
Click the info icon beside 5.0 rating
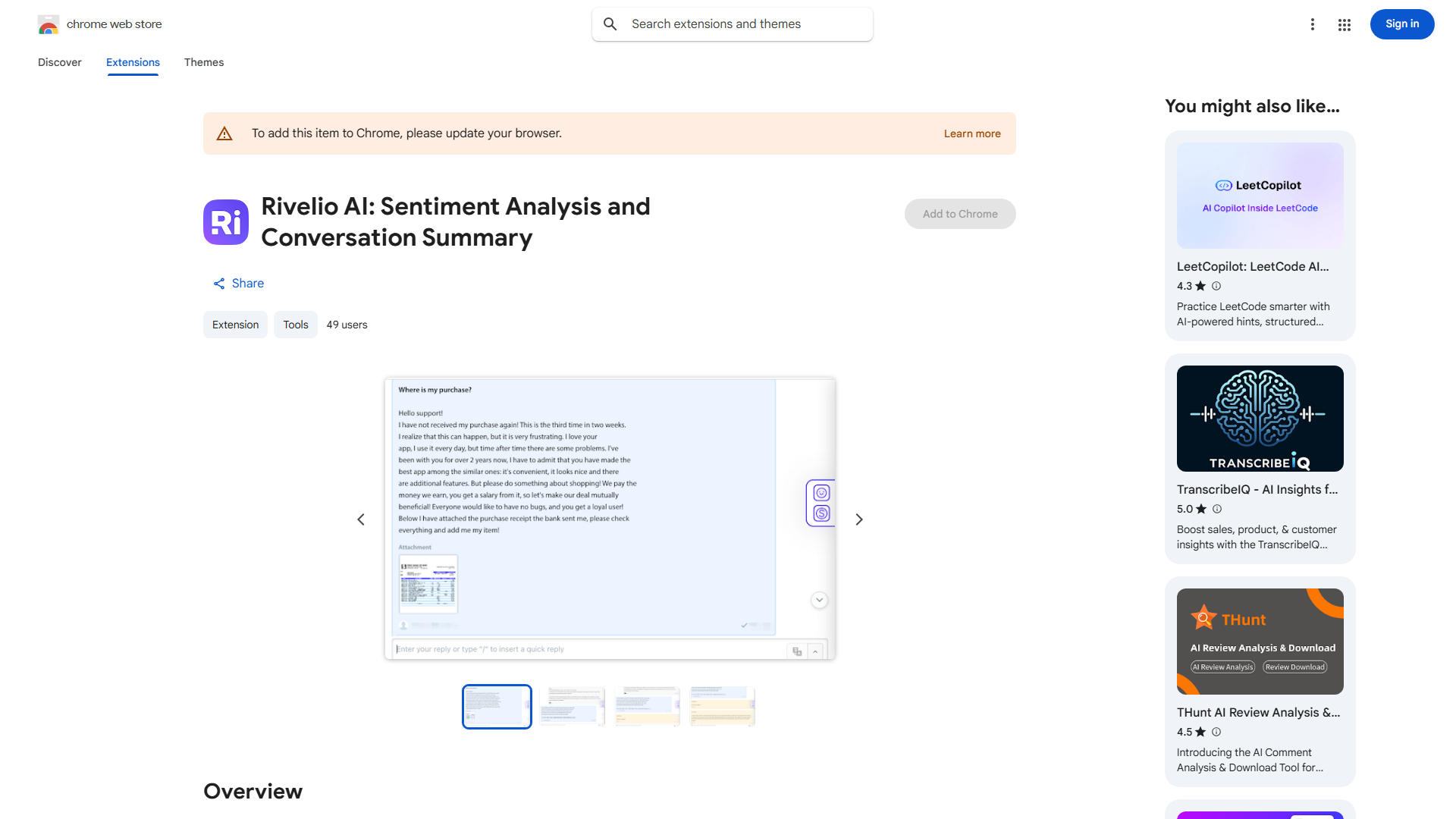(1217, 509)
